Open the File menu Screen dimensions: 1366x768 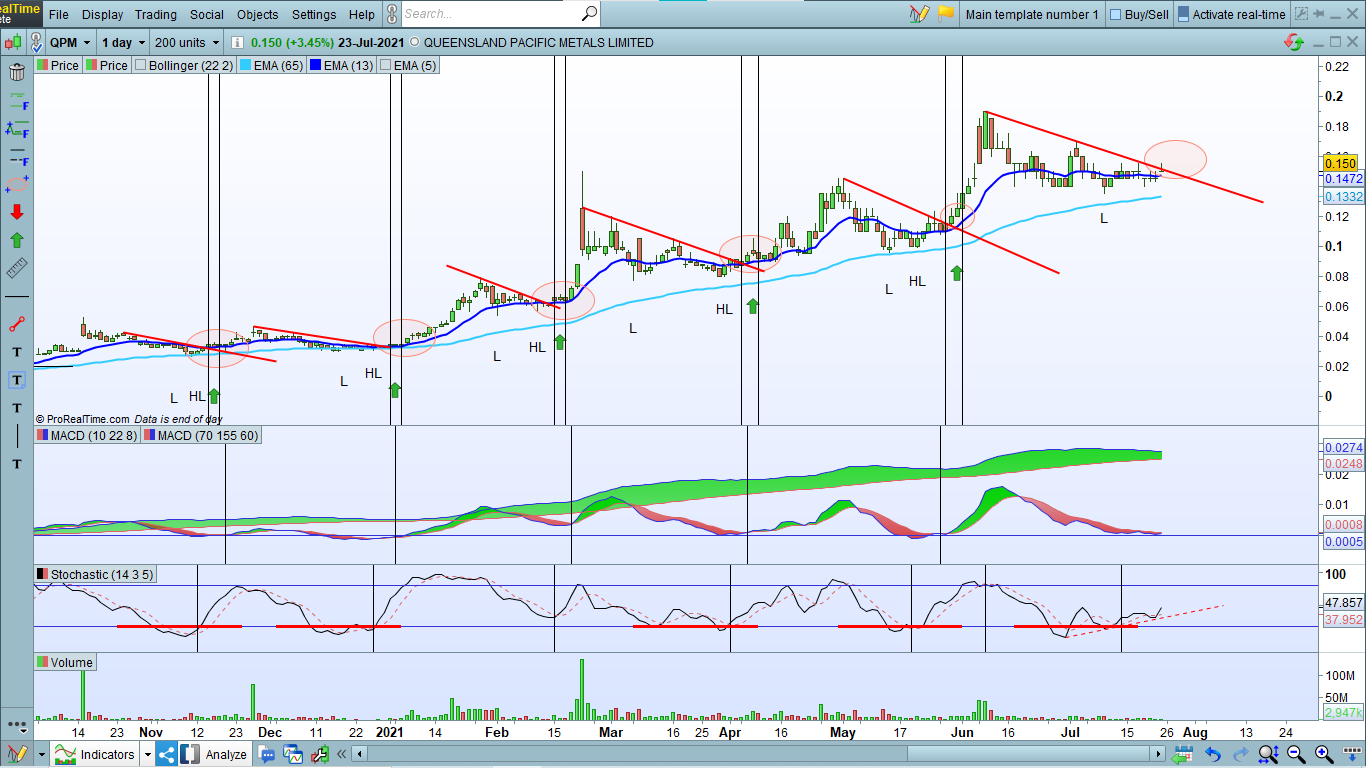59,14
